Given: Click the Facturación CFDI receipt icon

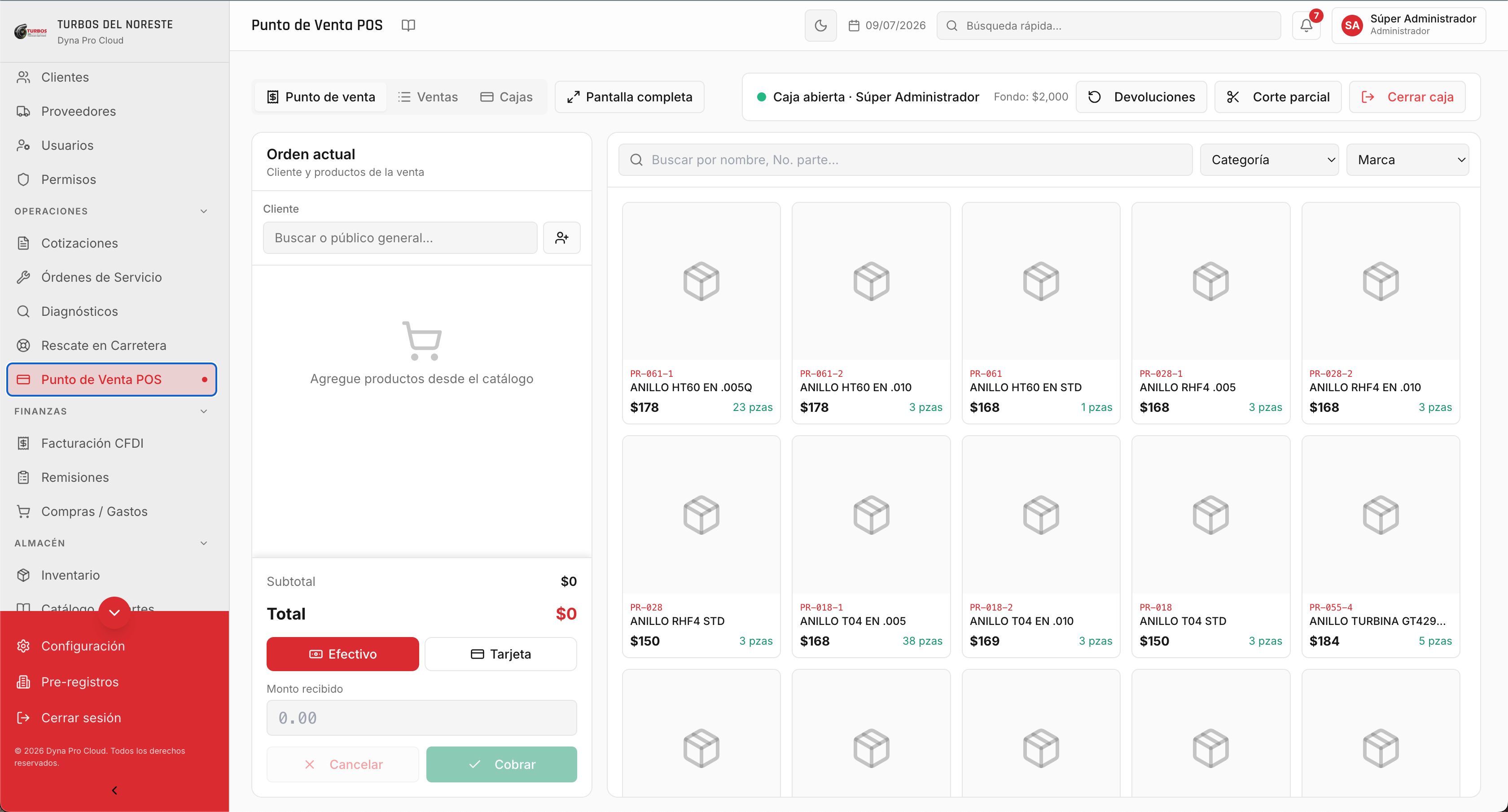Looking at the screenshot, I should click(x=23, y=443).
